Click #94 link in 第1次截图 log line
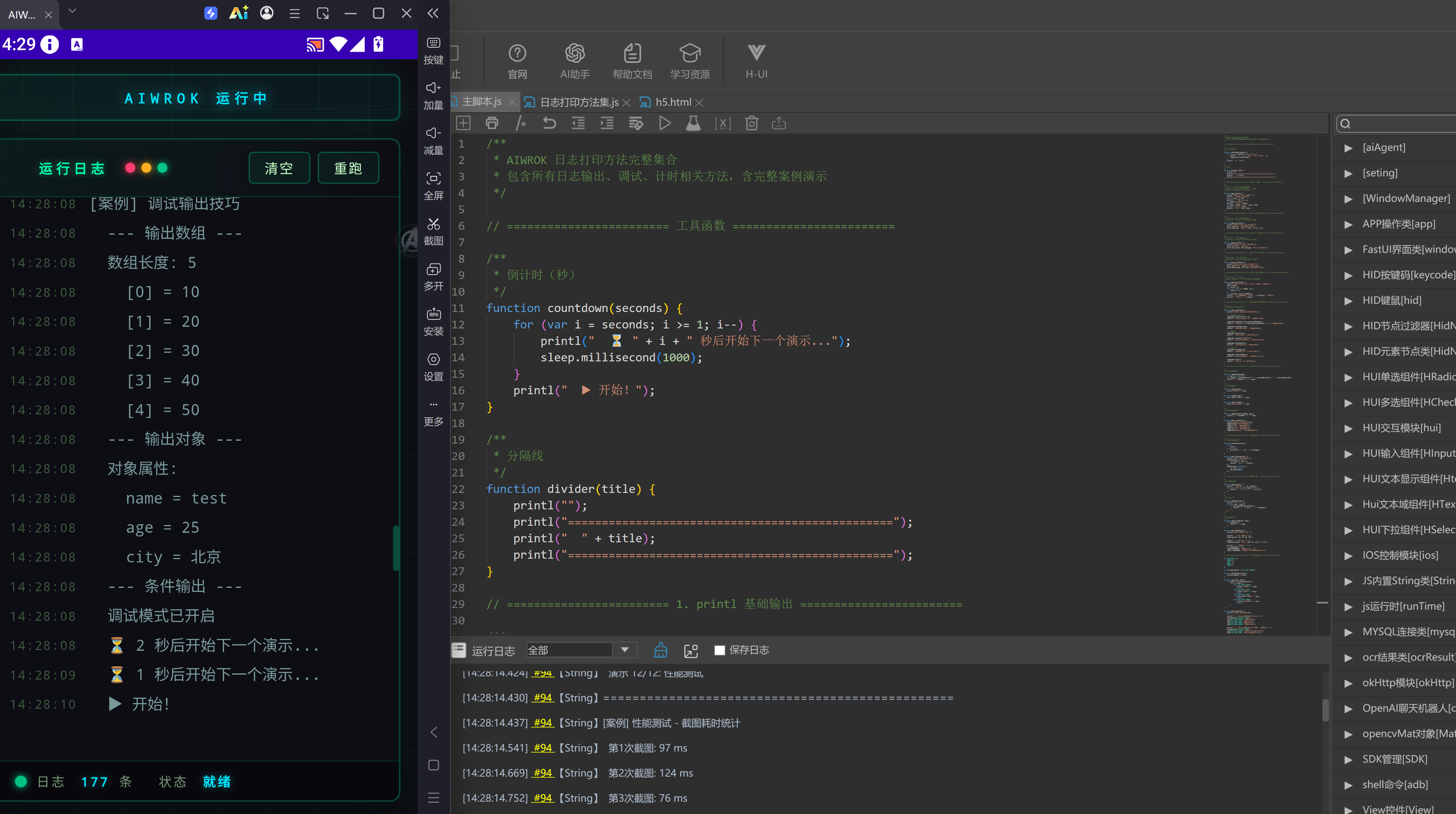This screenshot has height=814, width=1456. (x=543, y=748)
